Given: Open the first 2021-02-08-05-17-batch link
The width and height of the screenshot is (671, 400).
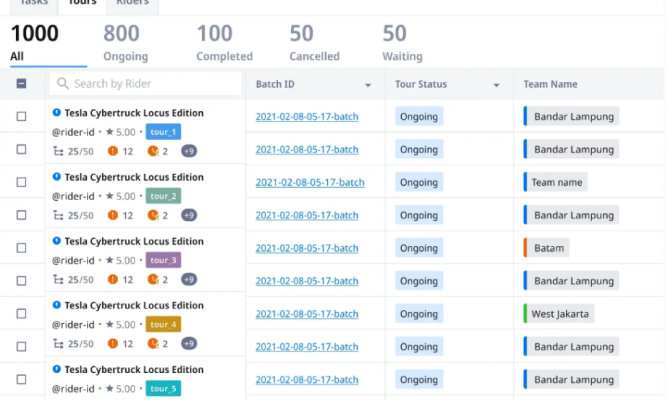Looking at the screenshot, I should pyautogui.click(x=307, y=117).
